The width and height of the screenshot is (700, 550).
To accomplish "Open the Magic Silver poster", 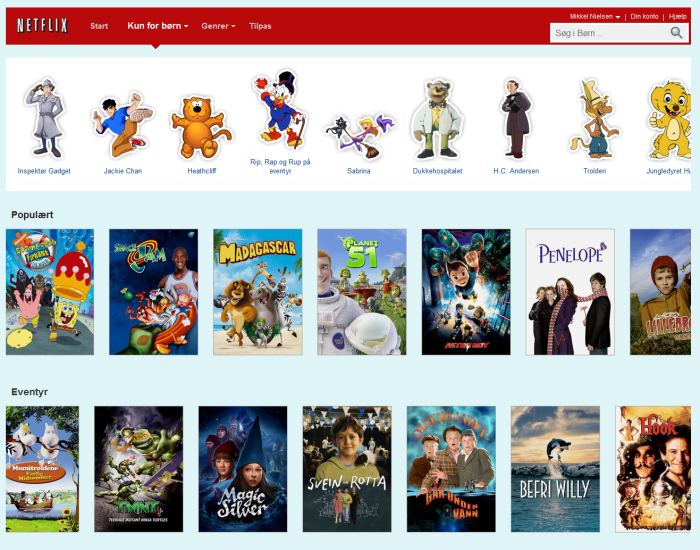I will [243, 469].
